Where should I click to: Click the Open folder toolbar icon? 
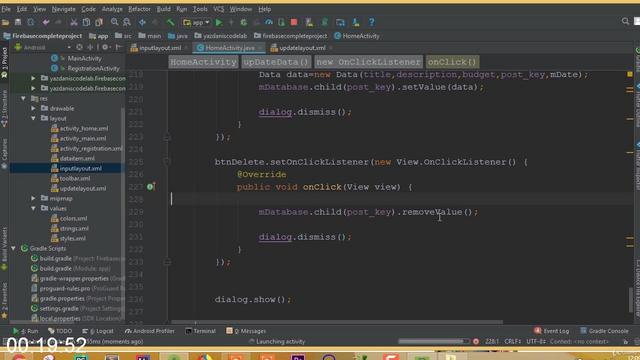[5, 22]
